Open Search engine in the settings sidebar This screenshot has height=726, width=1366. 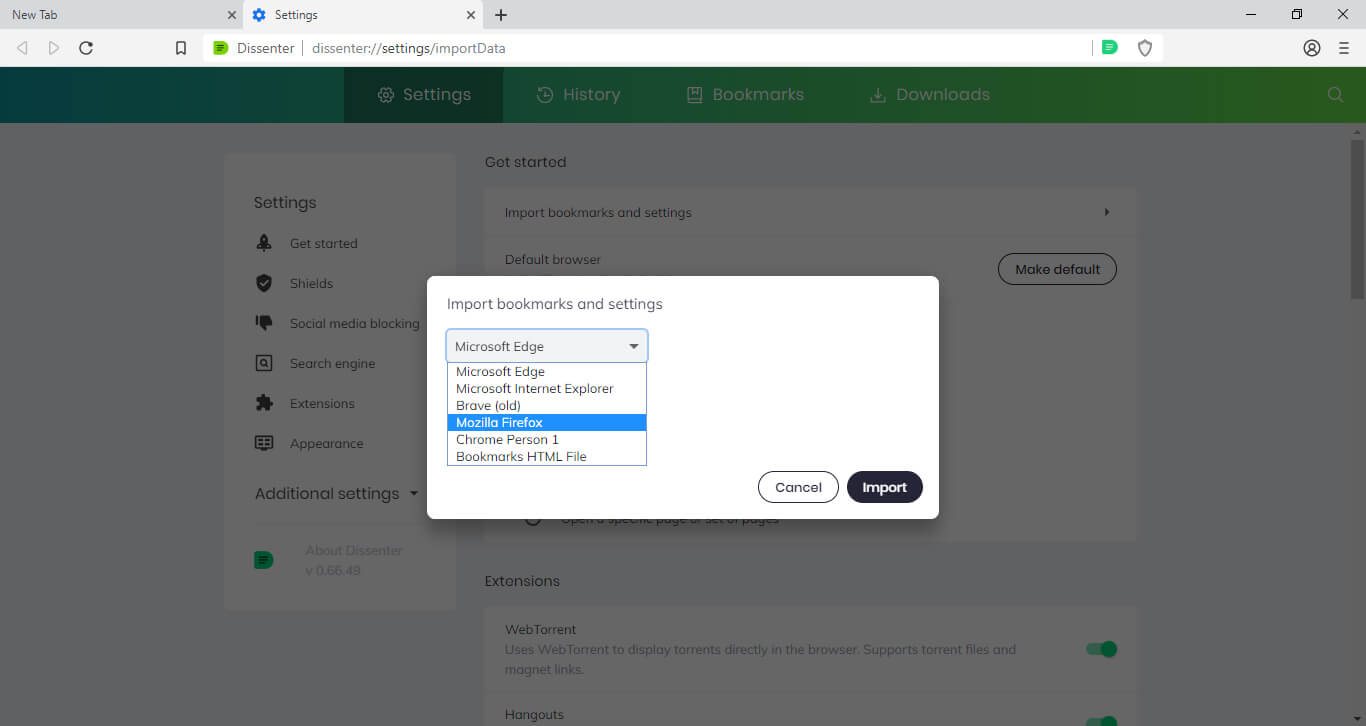tap(332, 363)
